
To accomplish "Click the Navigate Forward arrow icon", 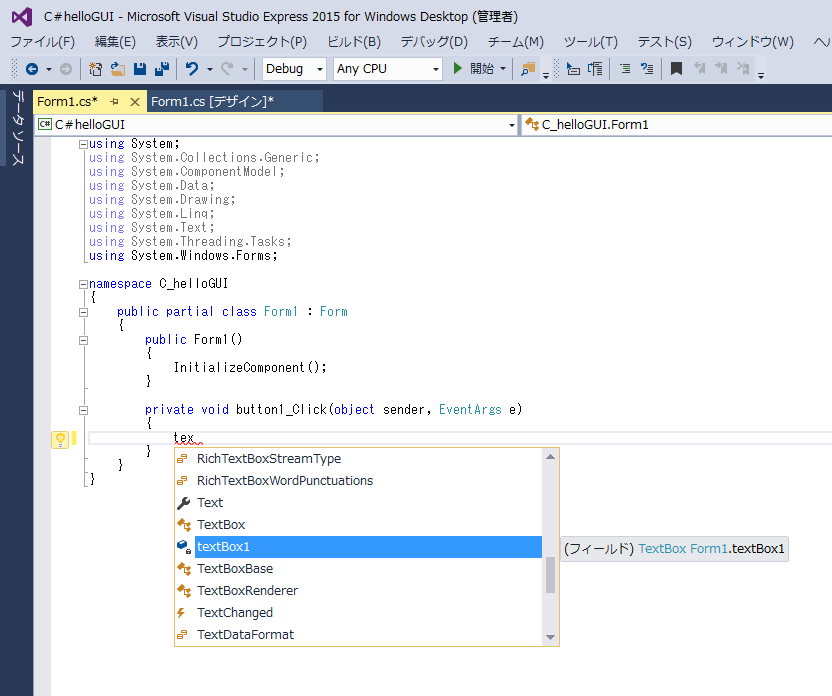I will click(x=66, y=69).
